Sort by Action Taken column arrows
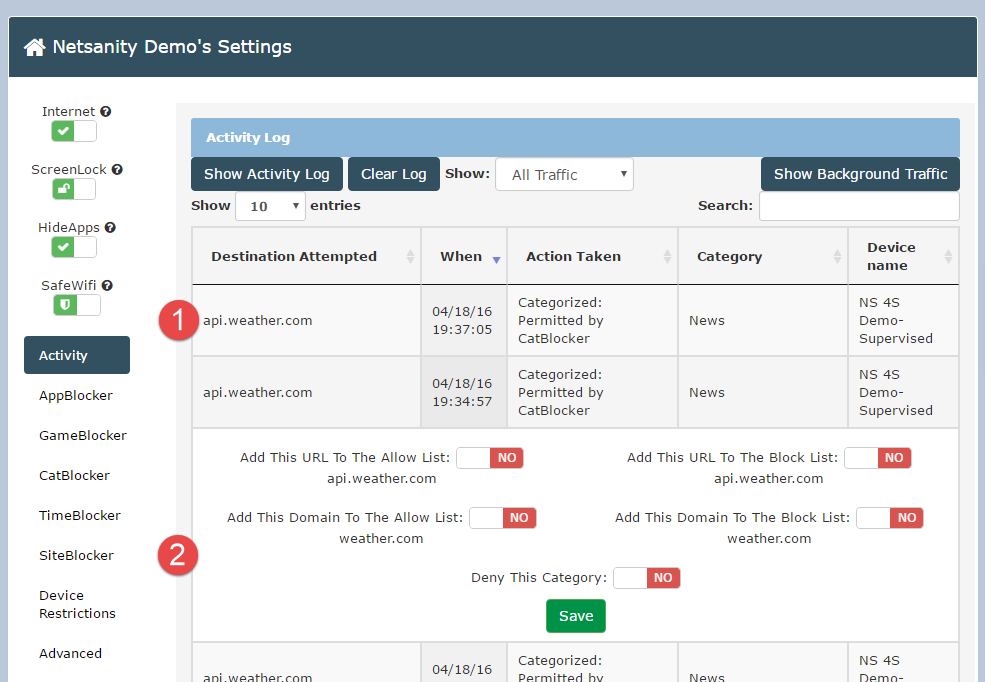Viewport: 985px width, 682px height. click(x=667, y=256)
